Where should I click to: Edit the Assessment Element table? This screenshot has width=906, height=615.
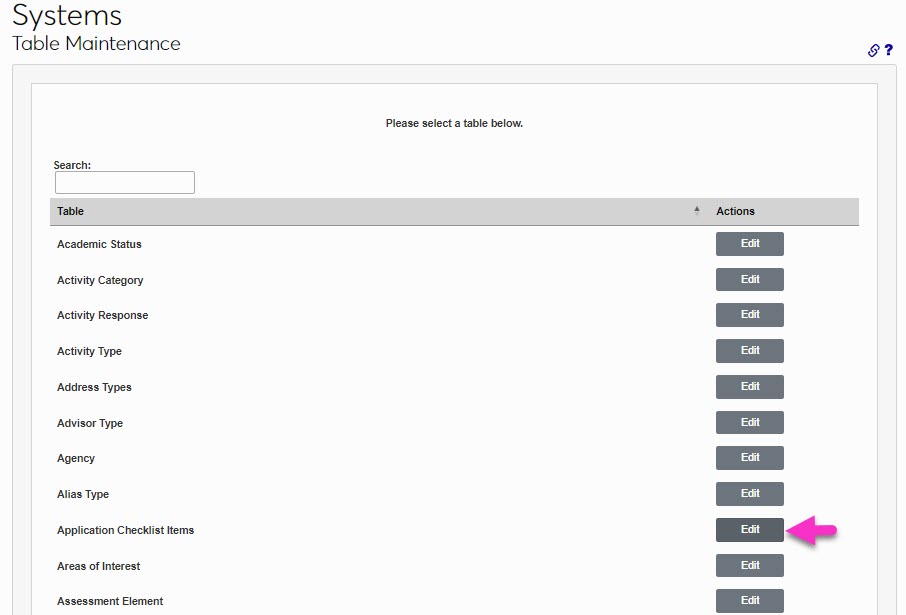point(749,600)
